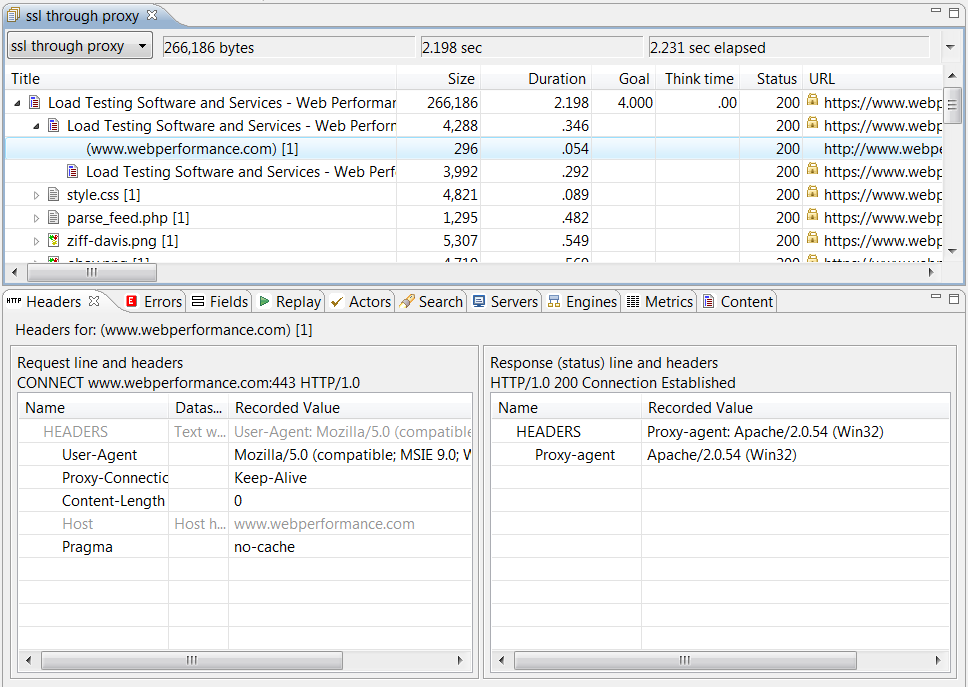The height and width of the screenshot is (687, 968).
Task: Click the red Errors tab icon
Action: [131, 301]
